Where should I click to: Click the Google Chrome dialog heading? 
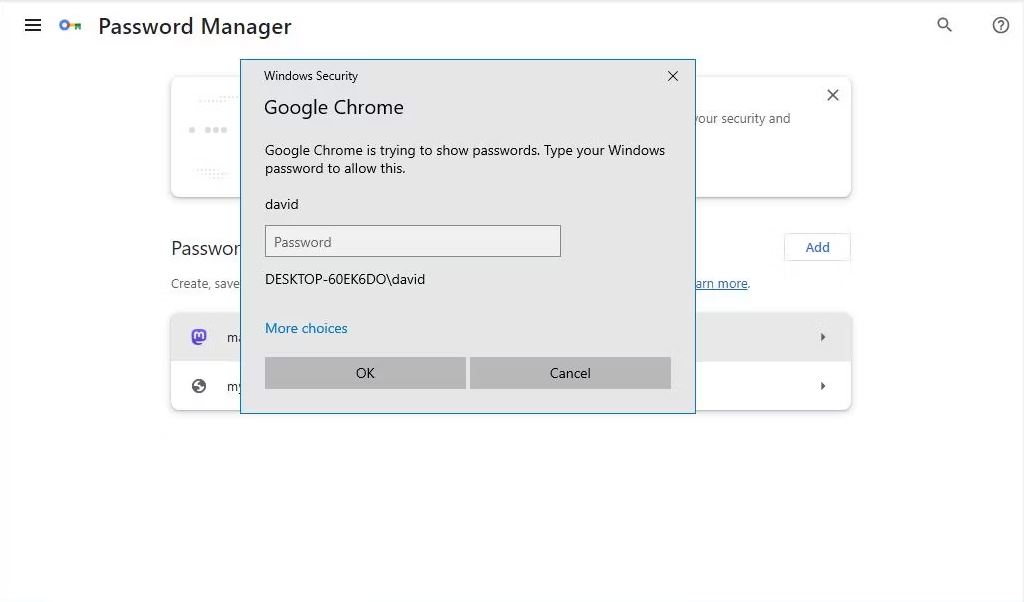tap(334, 107)
